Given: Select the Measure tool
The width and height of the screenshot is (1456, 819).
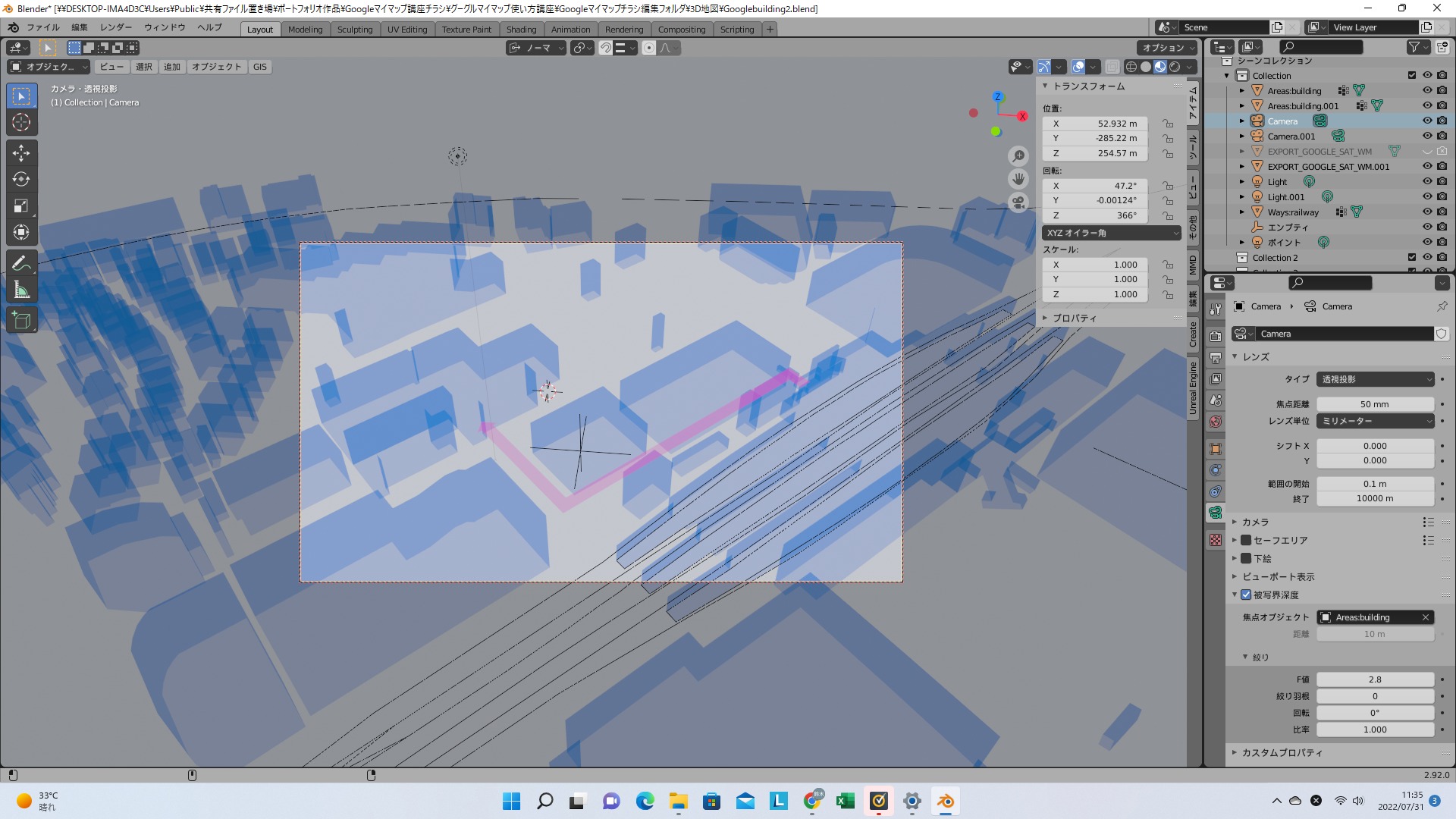Looking at the screenshot, I should click(x=21, y=290).
